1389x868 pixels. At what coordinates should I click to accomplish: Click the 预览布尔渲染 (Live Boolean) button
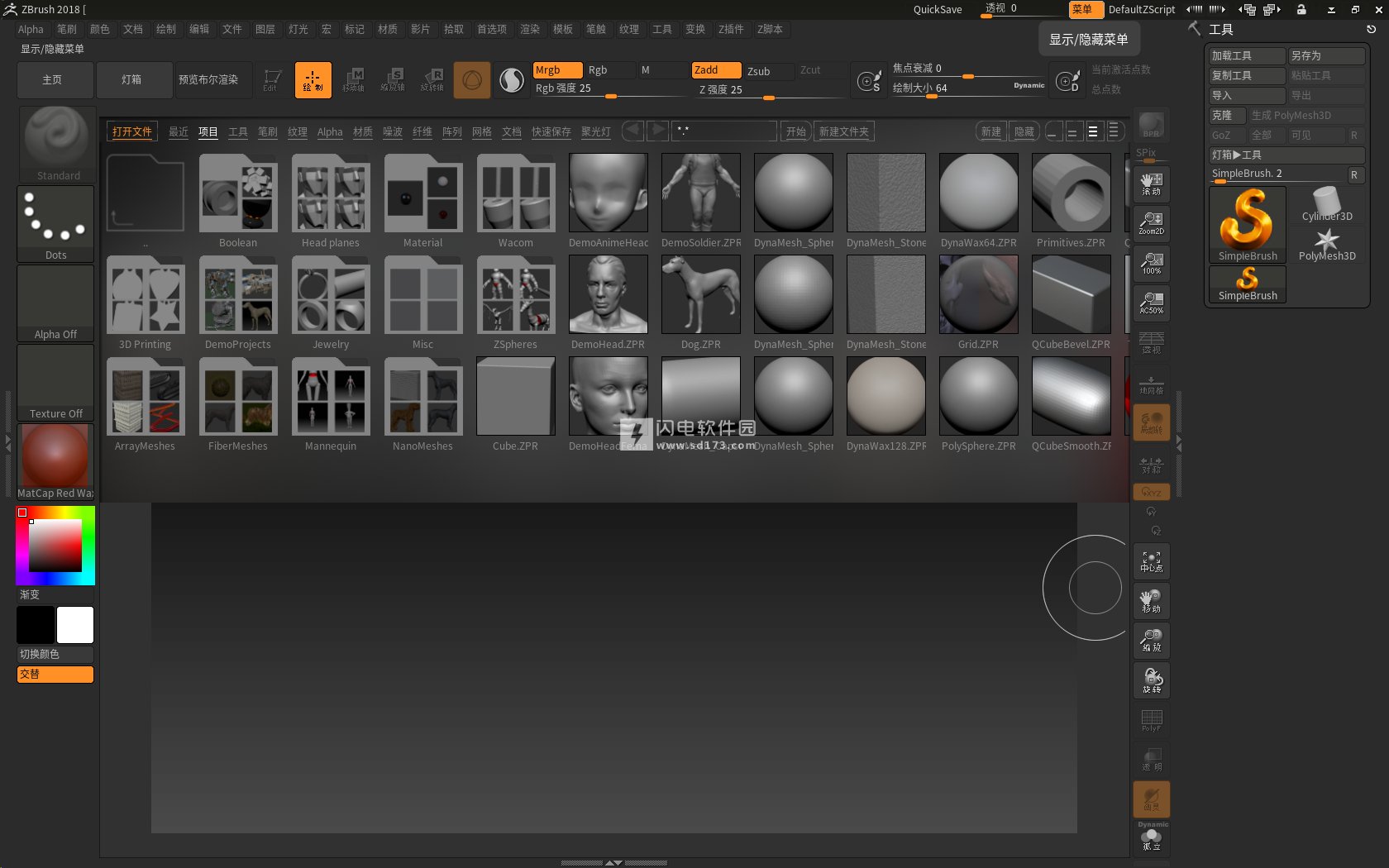point(214,80)
